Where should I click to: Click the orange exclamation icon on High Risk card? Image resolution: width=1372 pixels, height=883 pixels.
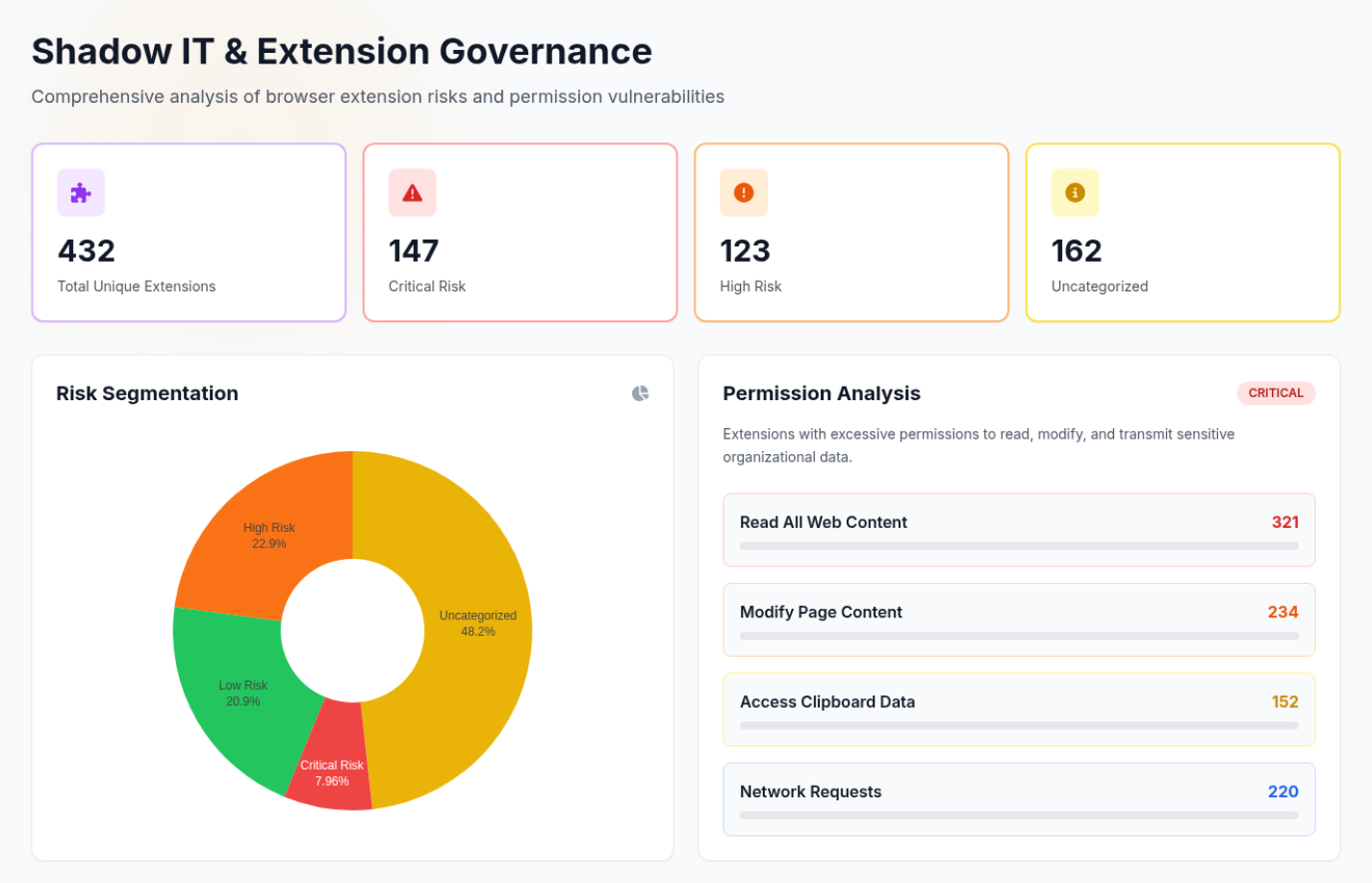click(743, 192)
